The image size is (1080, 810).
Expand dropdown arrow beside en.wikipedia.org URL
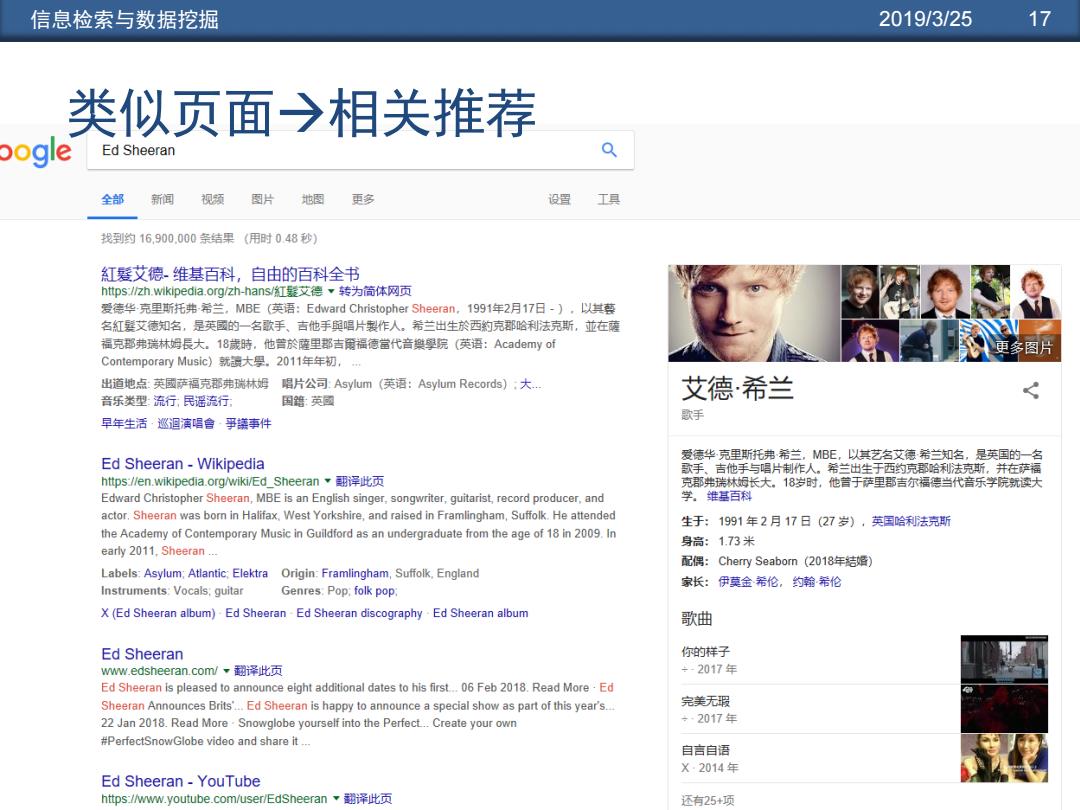coord(328,481)
